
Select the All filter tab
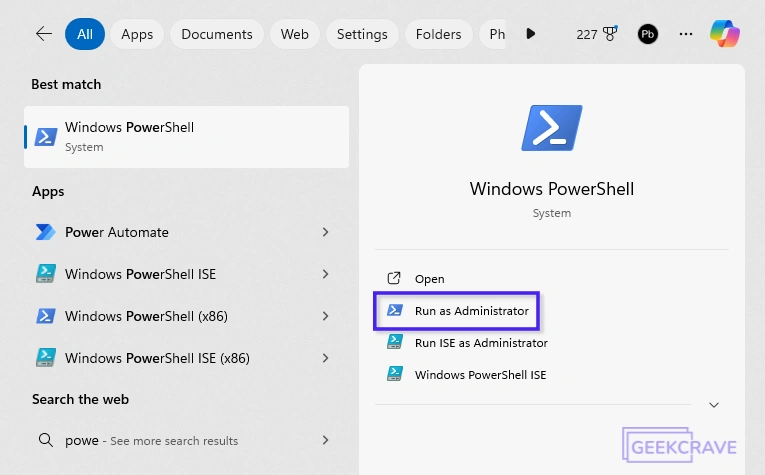click(85, 34)
